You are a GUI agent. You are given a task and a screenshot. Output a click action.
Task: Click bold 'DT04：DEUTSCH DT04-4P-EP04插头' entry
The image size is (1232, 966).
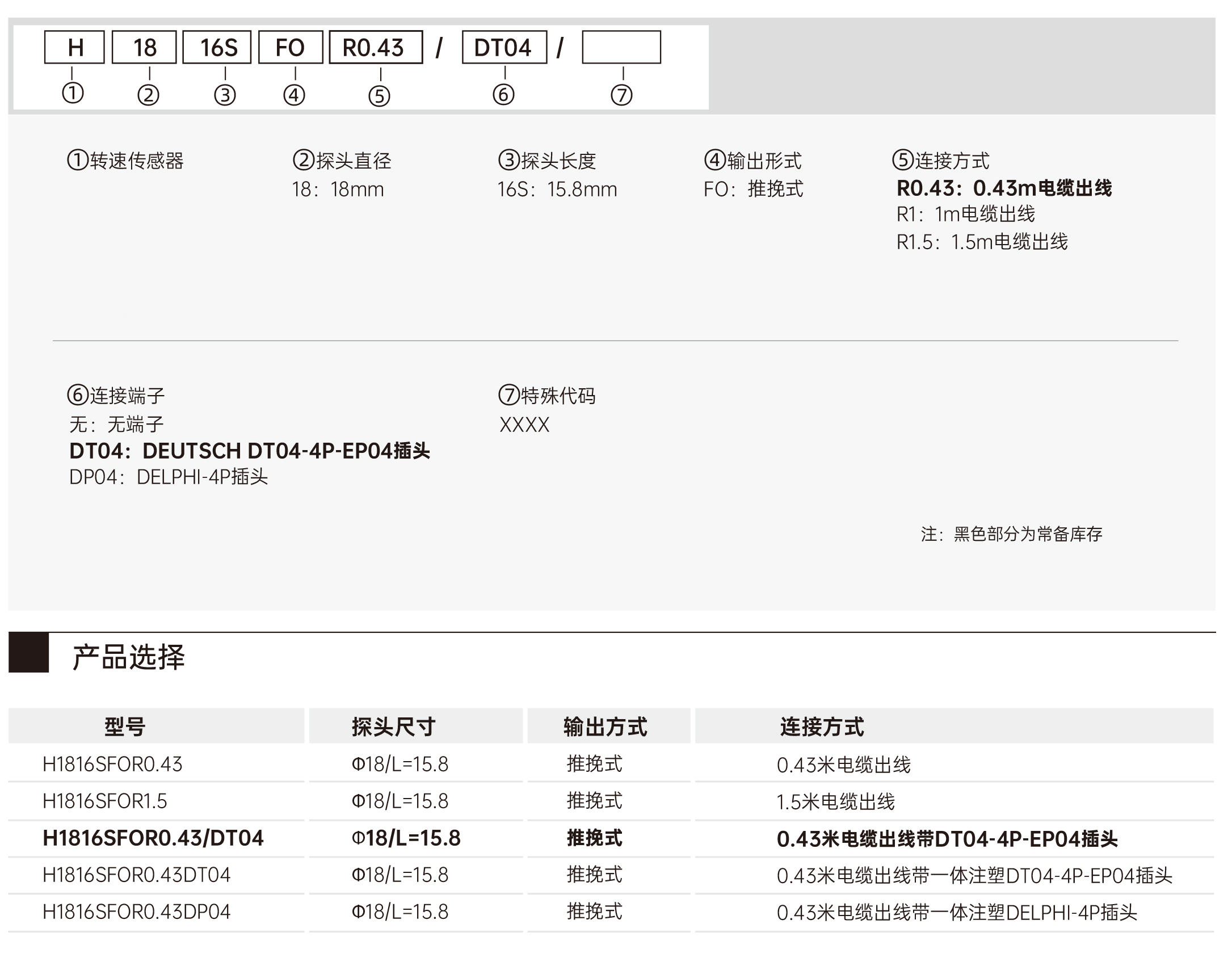[x=250, y=451]
